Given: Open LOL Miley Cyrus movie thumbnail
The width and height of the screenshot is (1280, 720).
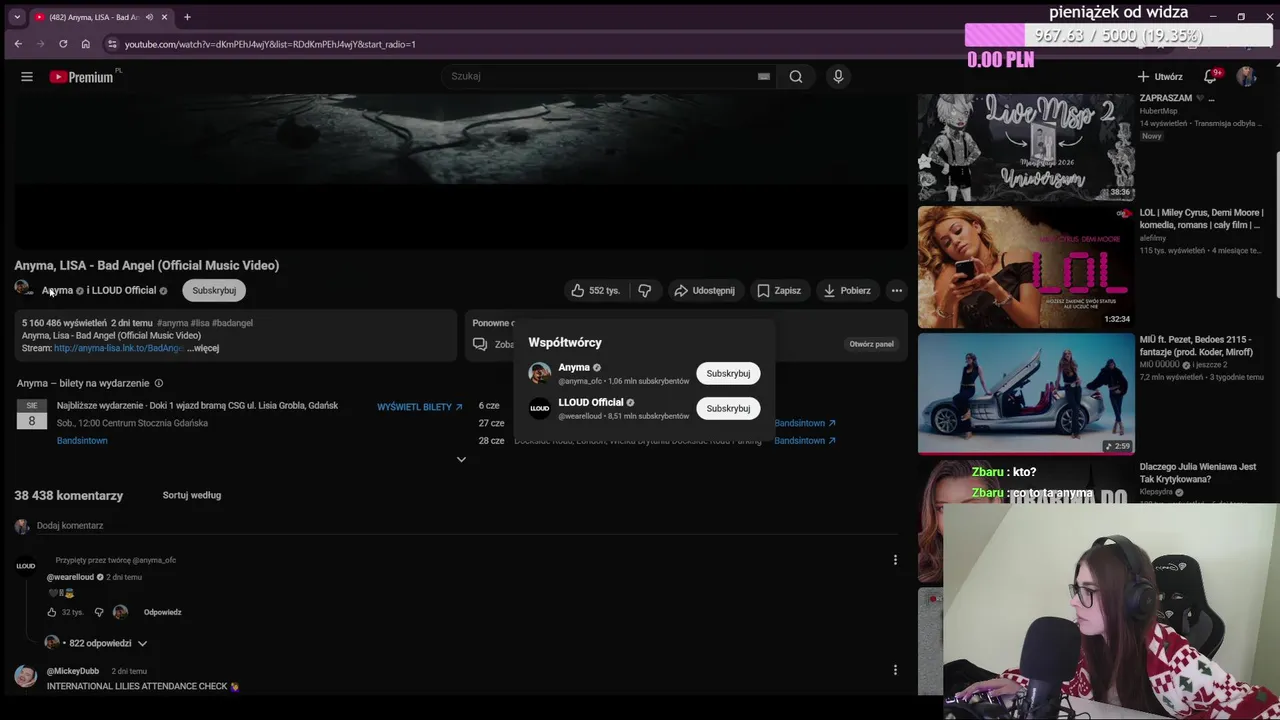Looking at the screenshot, I should coord(1026,267).
